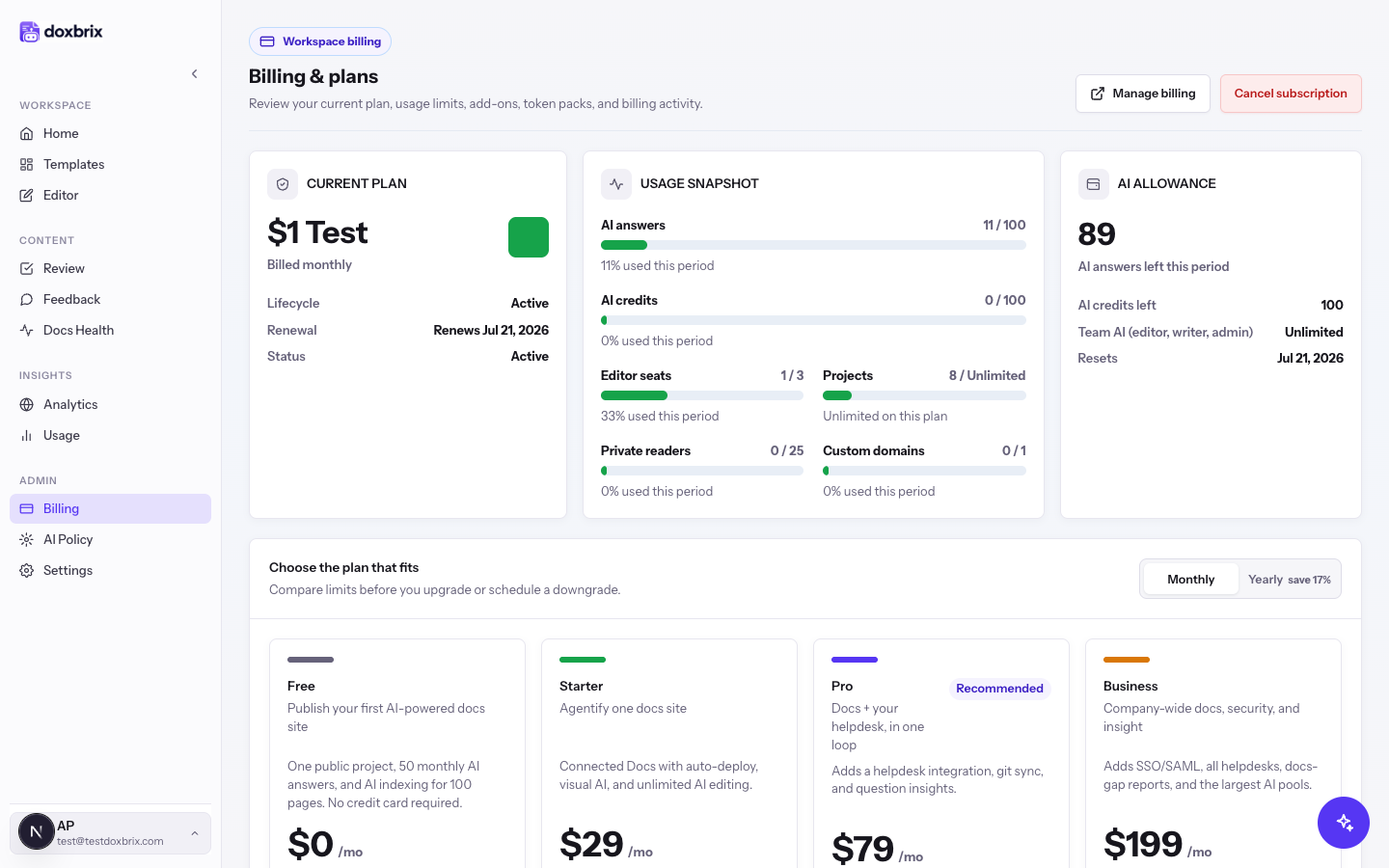The image size is (1389, 868).
Task: Go to Settings in the Admin section
Action: [x=110, y=570]
